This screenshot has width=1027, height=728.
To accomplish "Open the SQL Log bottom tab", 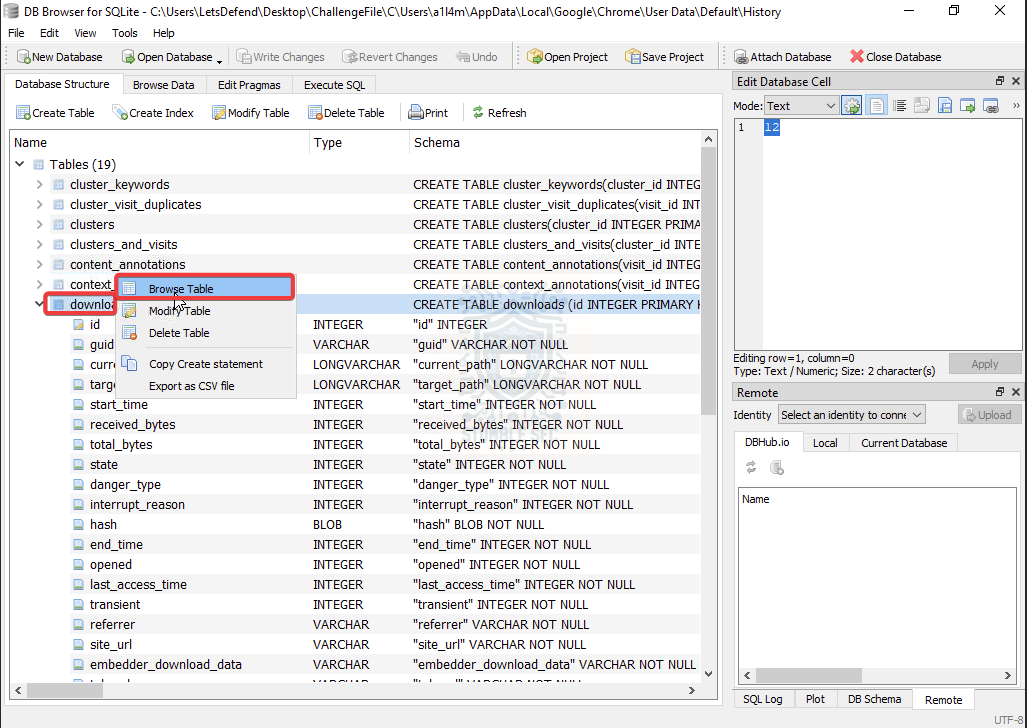I will [762, 699].
